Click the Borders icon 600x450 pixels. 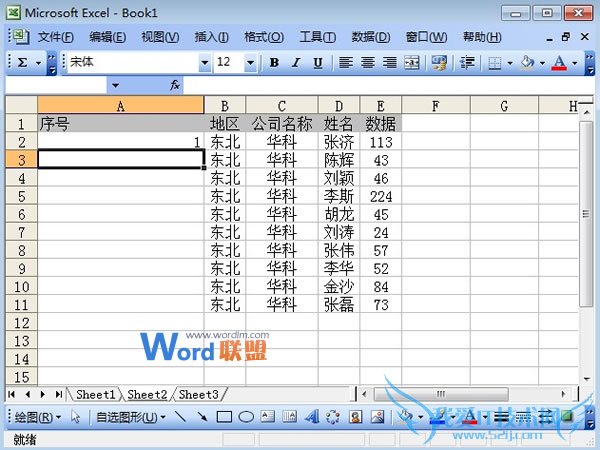495,63
